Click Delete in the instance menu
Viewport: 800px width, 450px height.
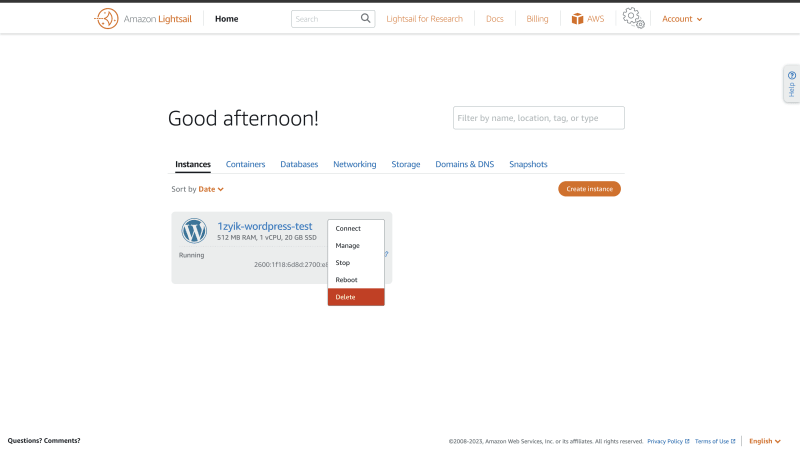(x=356, y=297)
